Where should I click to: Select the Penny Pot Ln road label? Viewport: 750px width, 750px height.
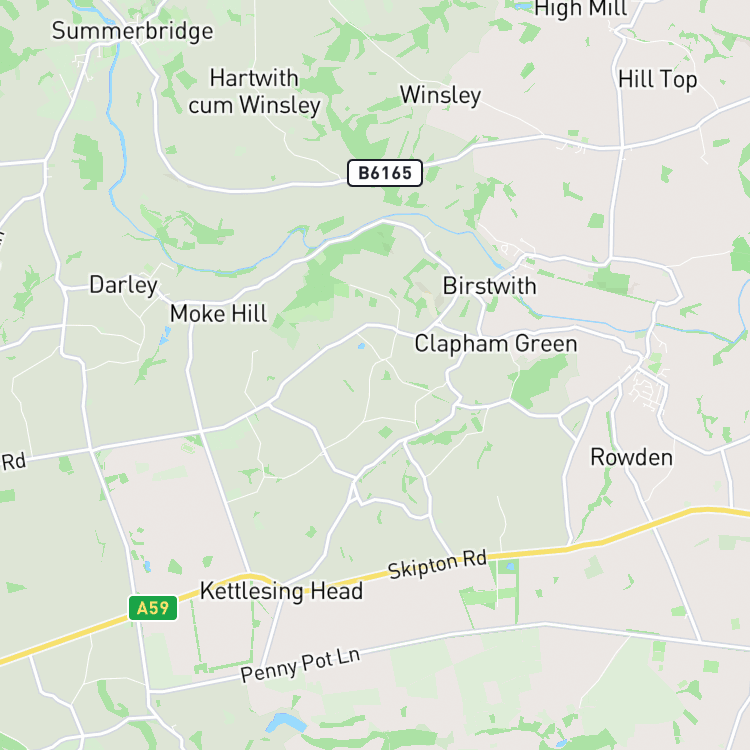coord(300,665)
